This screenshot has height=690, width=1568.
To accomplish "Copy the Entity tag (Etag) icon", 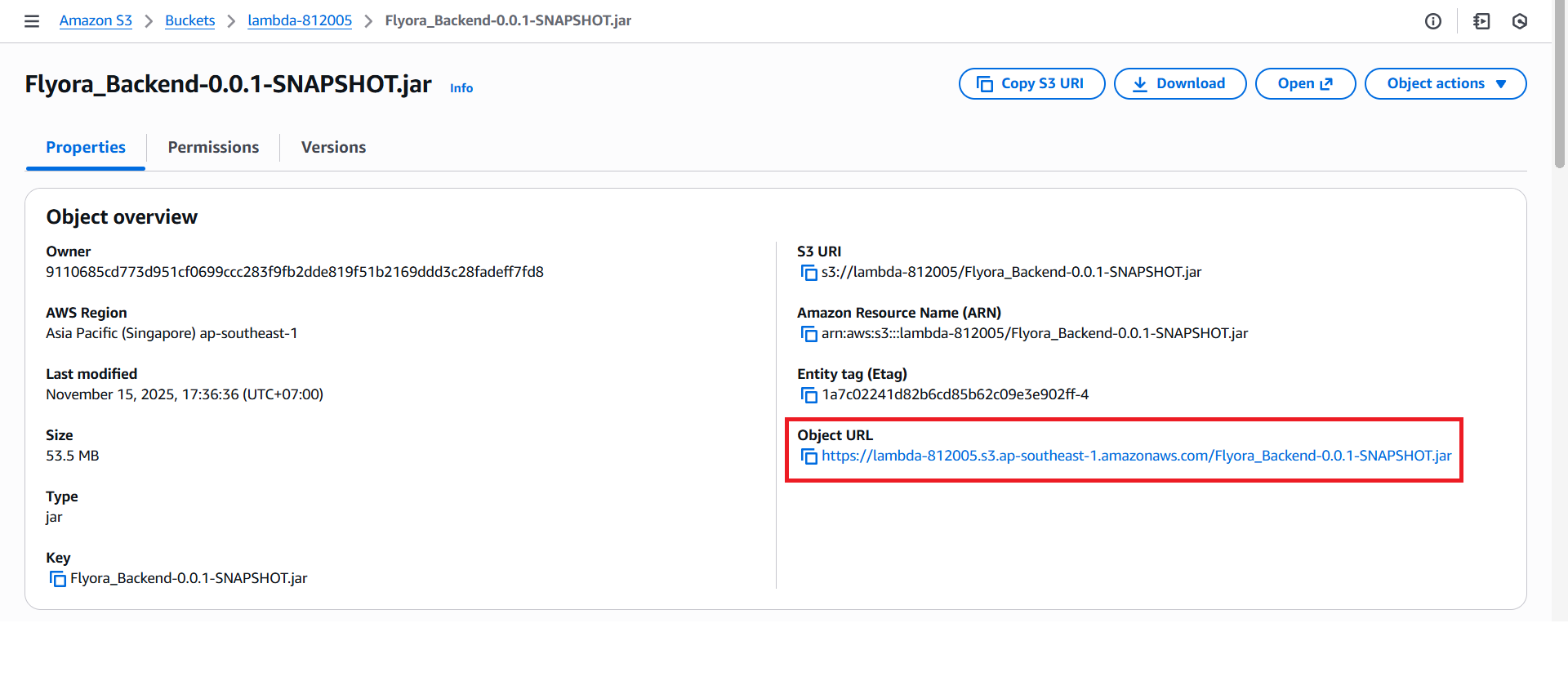I will coord(808,395).
